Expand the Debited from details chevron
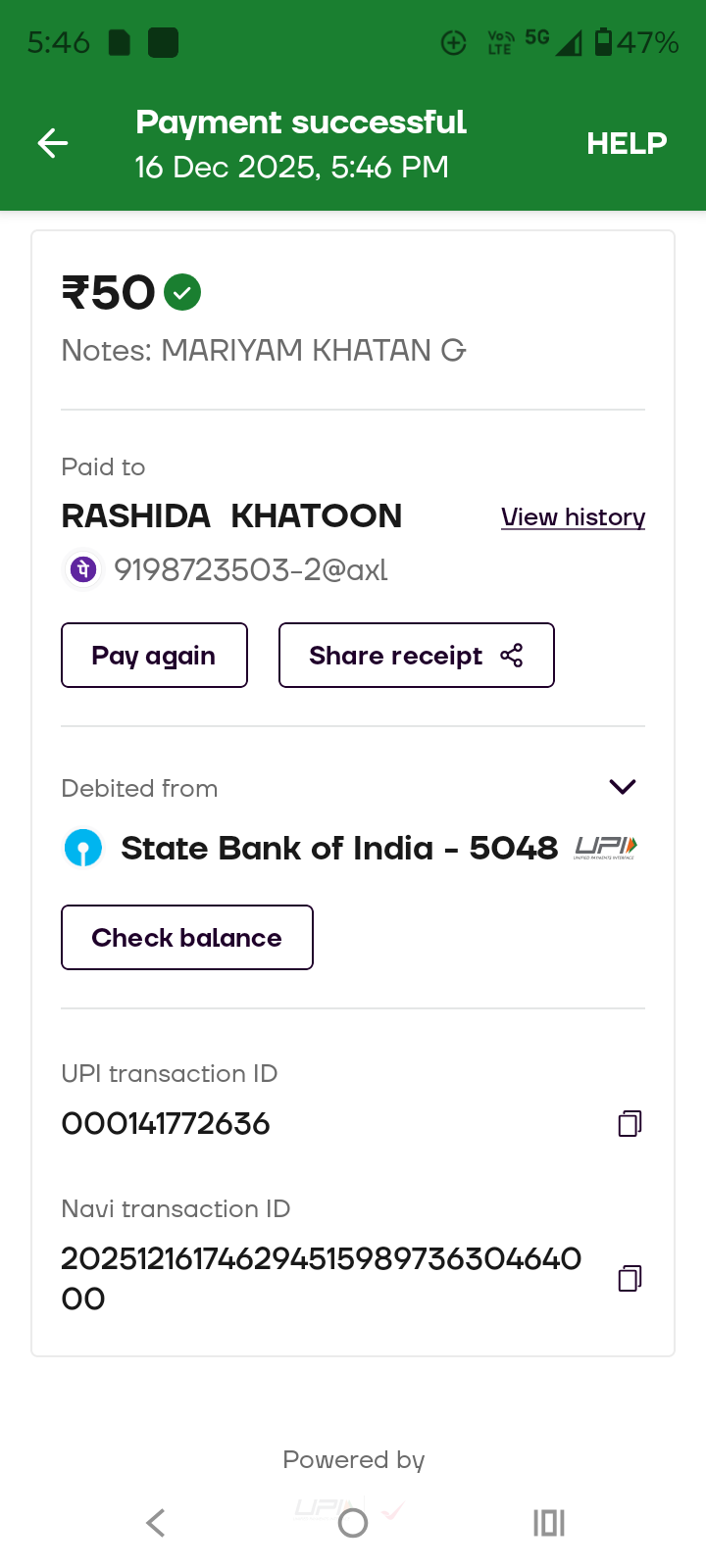Viewport: 706px width, 1568px height. (x=623, y=787)
